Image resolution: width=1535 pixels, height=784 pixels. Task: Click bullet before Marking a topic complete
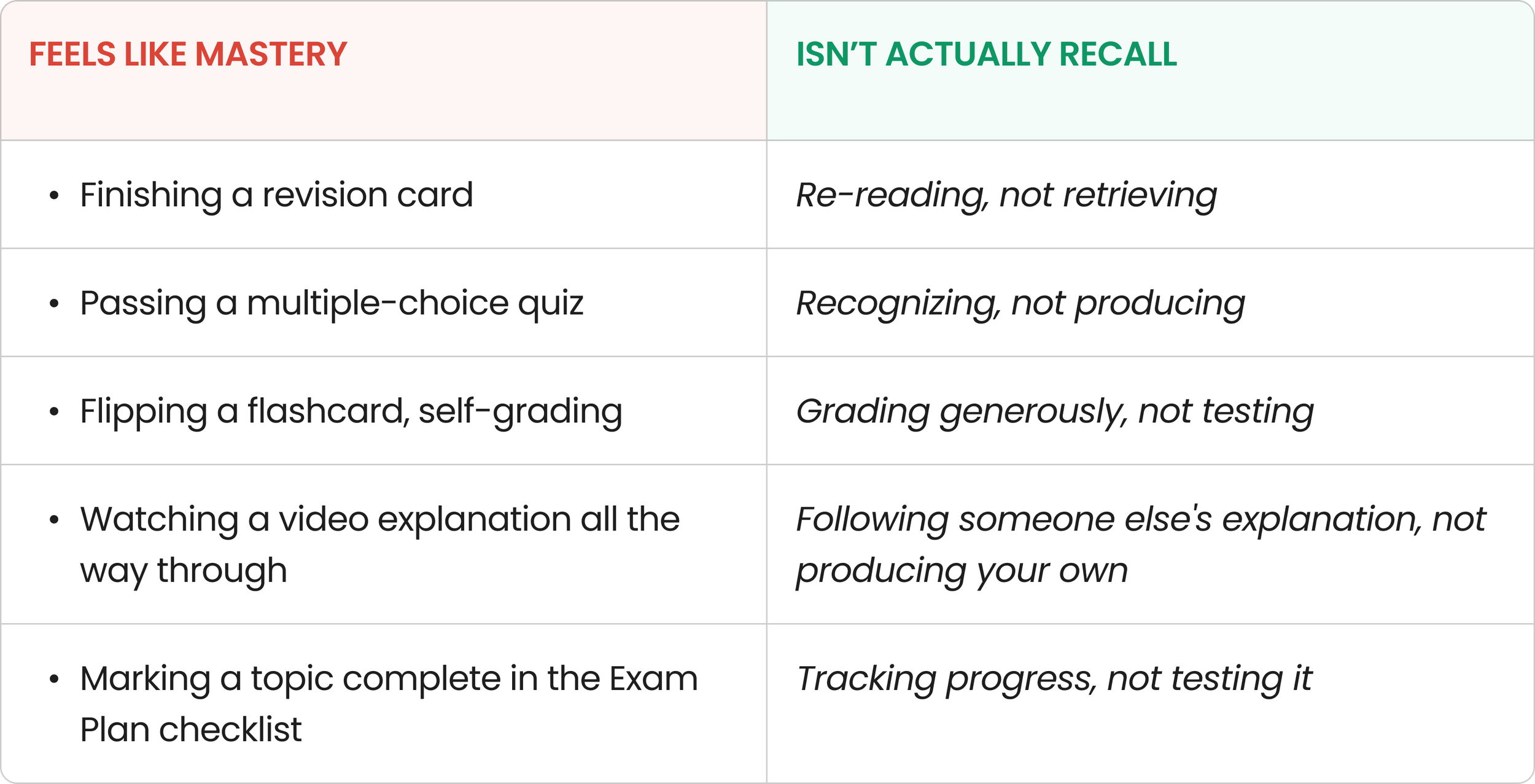tap(54, 679)
